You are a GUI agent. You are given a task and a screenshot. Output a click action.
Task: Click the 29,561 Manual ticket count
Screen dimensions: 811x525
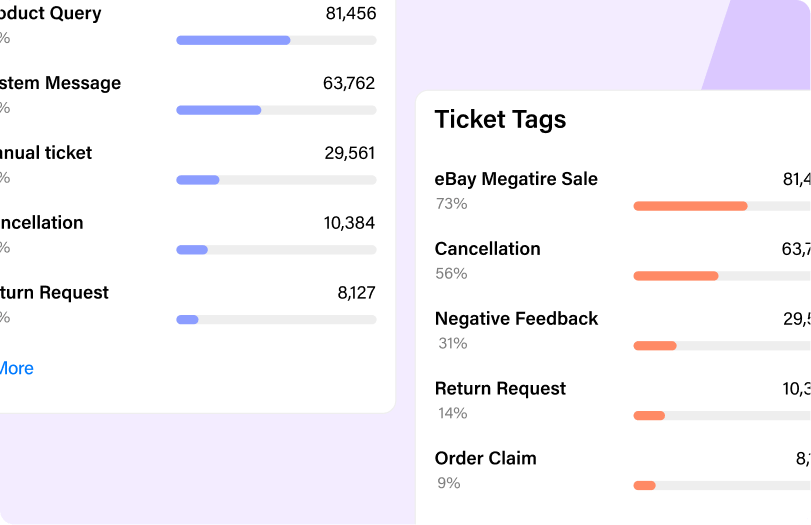point(349,153)
